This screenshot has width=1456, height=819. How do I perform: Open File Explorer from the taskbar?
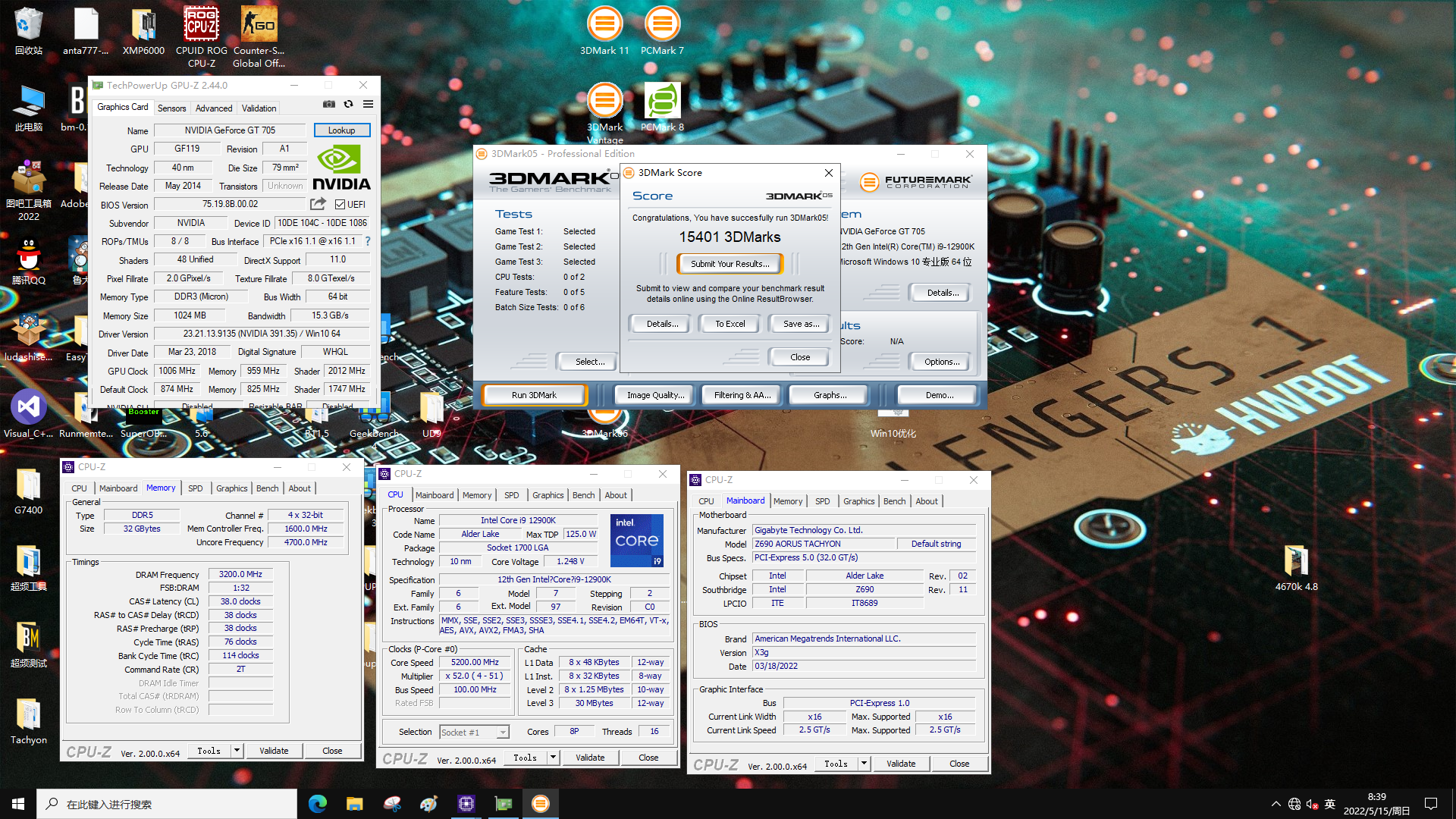(355, 804)
